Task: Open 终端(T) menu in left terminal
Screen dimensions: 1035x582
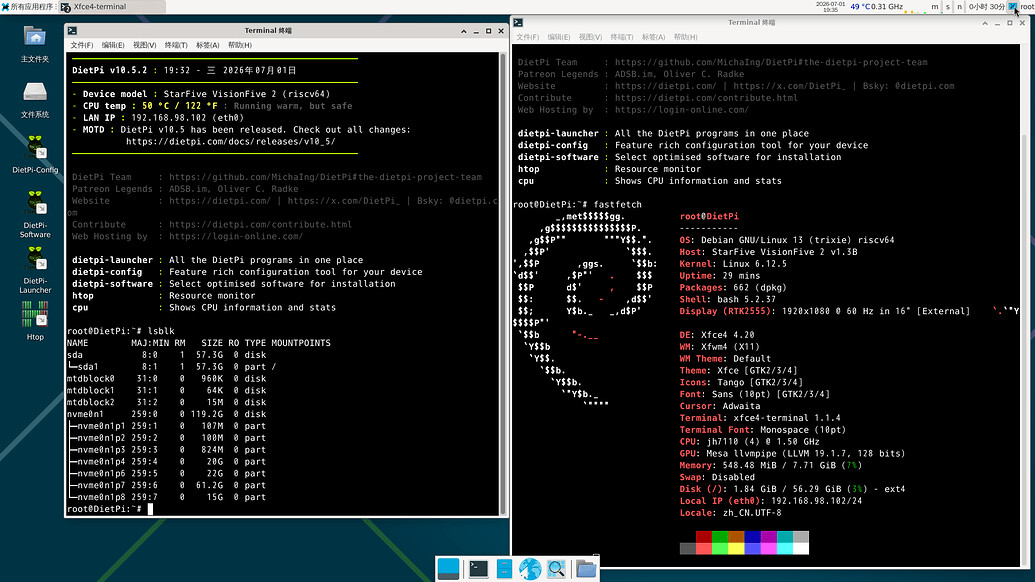Action: [x=176, y=46]
